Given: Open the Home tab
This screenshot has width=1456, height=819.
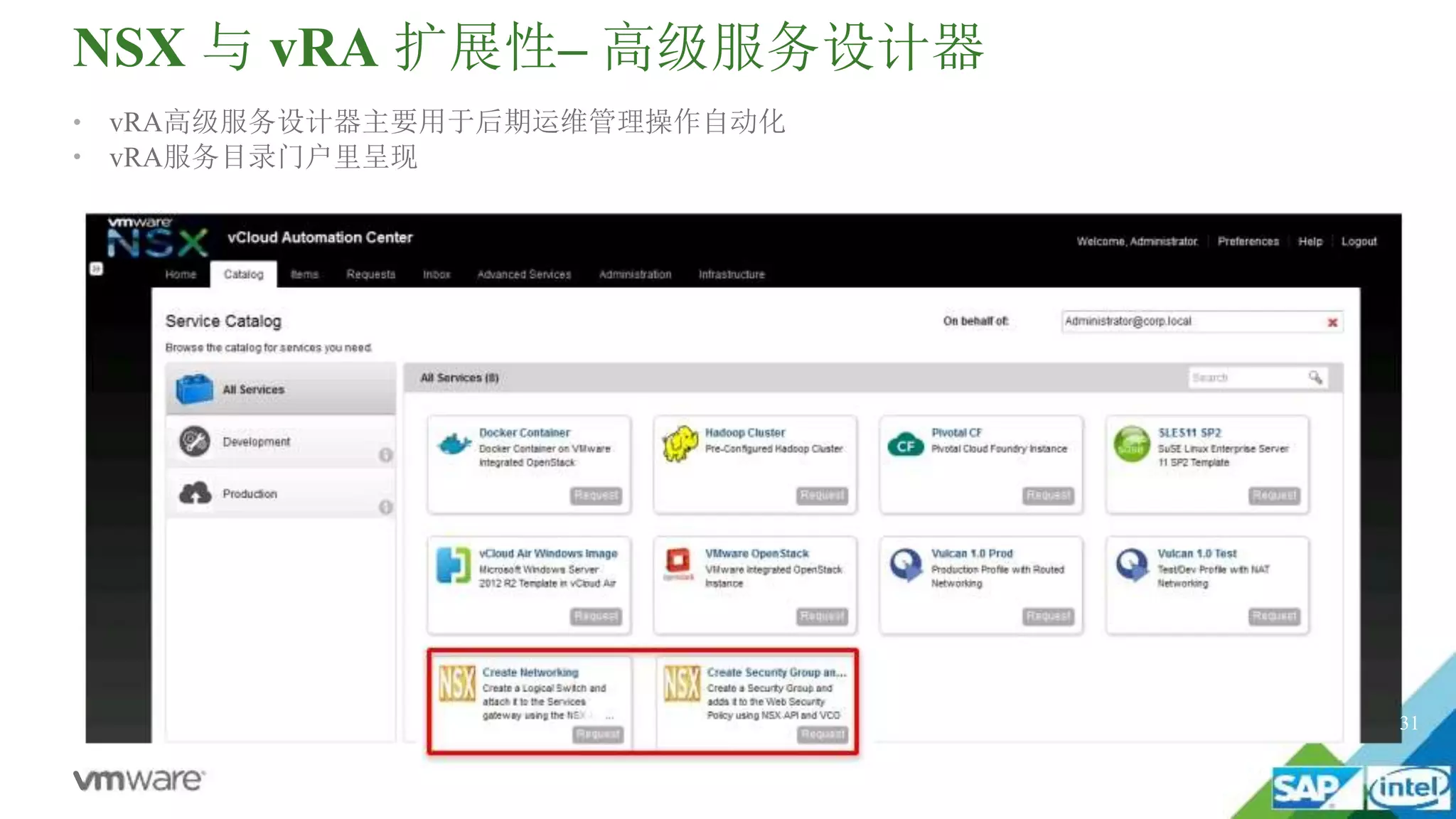Looking at the screenshot, I should pyautogui.click(x=181, y=274).
